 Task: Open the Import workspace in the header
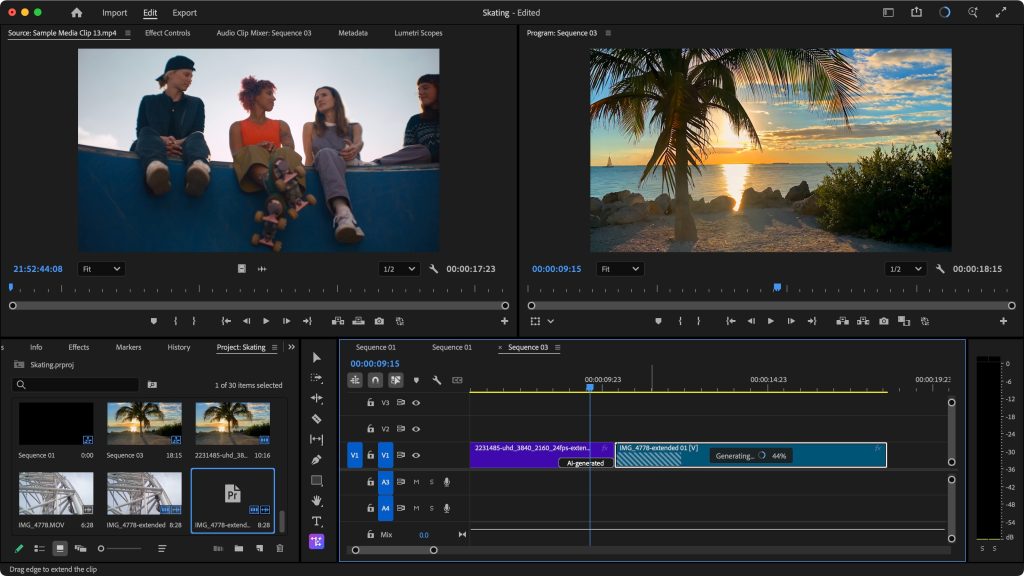click(115, 13)
